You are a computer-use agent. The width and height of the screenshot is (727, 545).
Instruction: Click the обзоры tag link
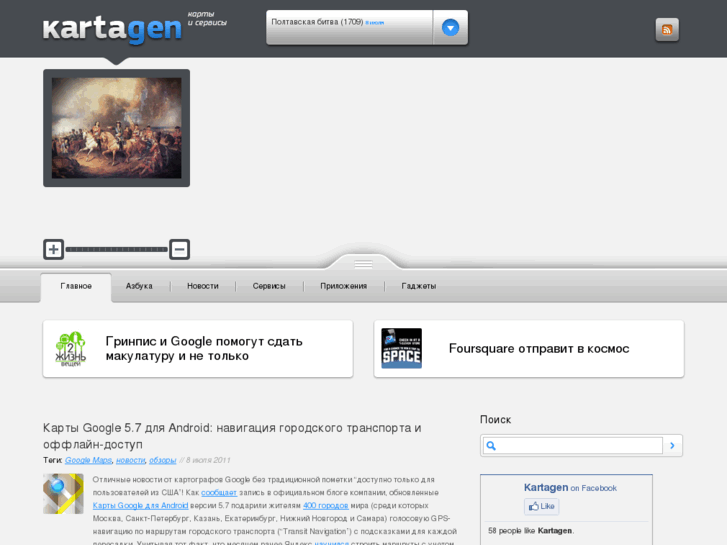coord(163,460)
